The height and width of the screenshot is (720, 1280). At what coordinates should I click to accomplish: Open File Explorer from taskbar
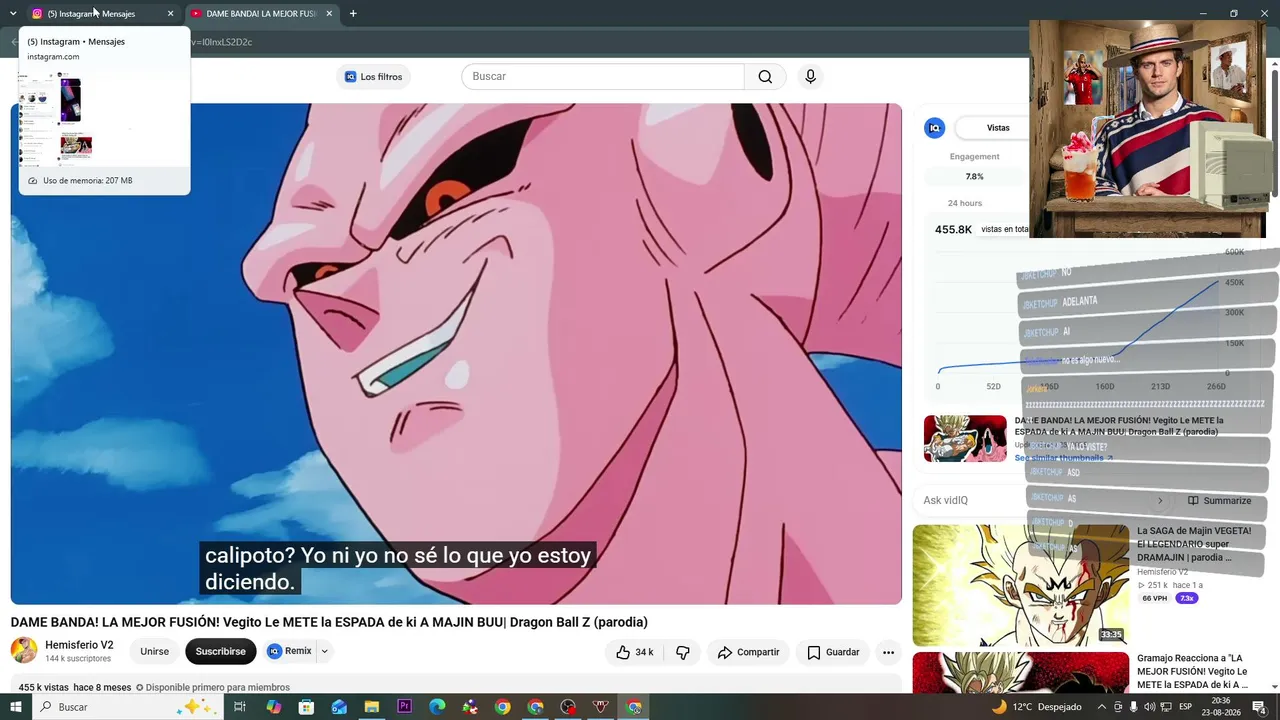(372, 707)
